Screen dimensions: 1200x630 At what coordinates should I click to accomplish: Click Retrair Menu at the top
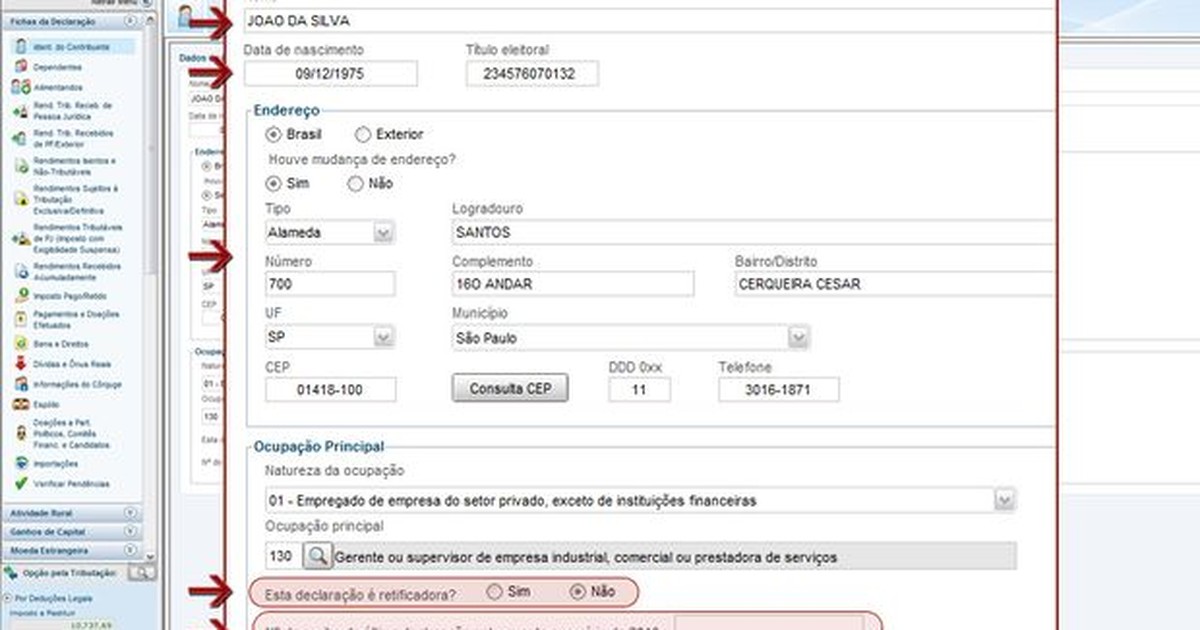click(x=113, y=3)
